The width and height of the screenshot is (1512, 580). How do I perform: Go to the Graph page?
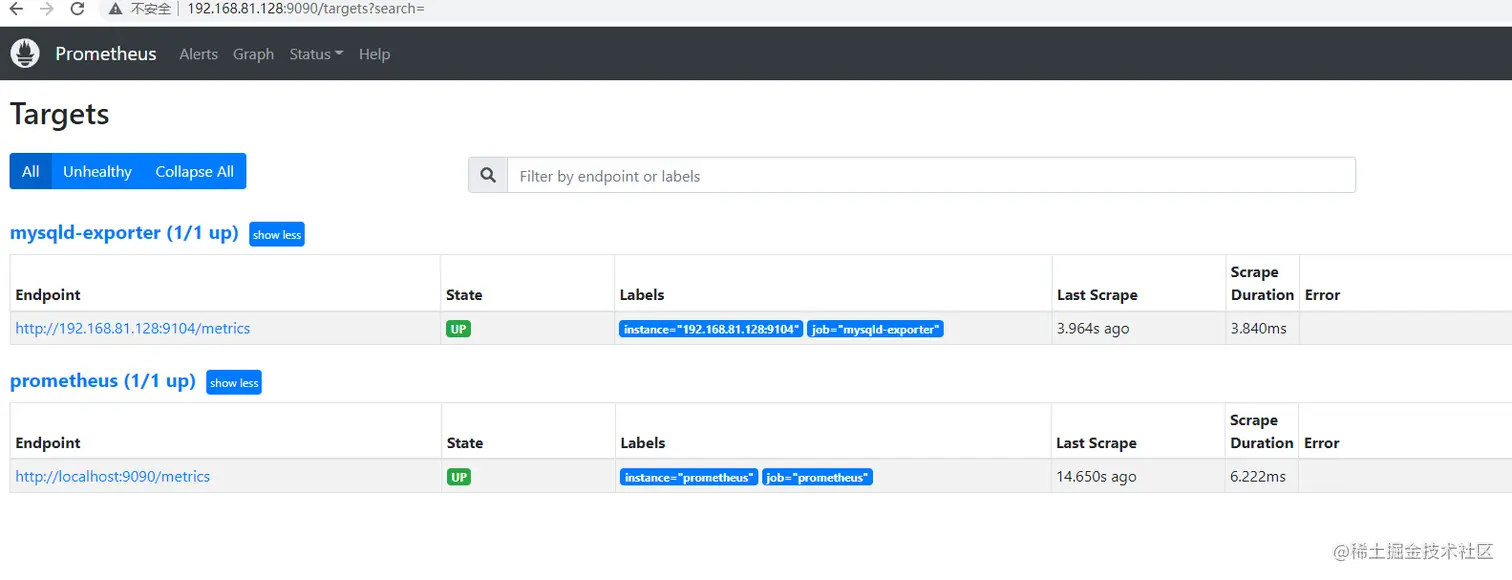pyautogui.click(x=253, y=54)
